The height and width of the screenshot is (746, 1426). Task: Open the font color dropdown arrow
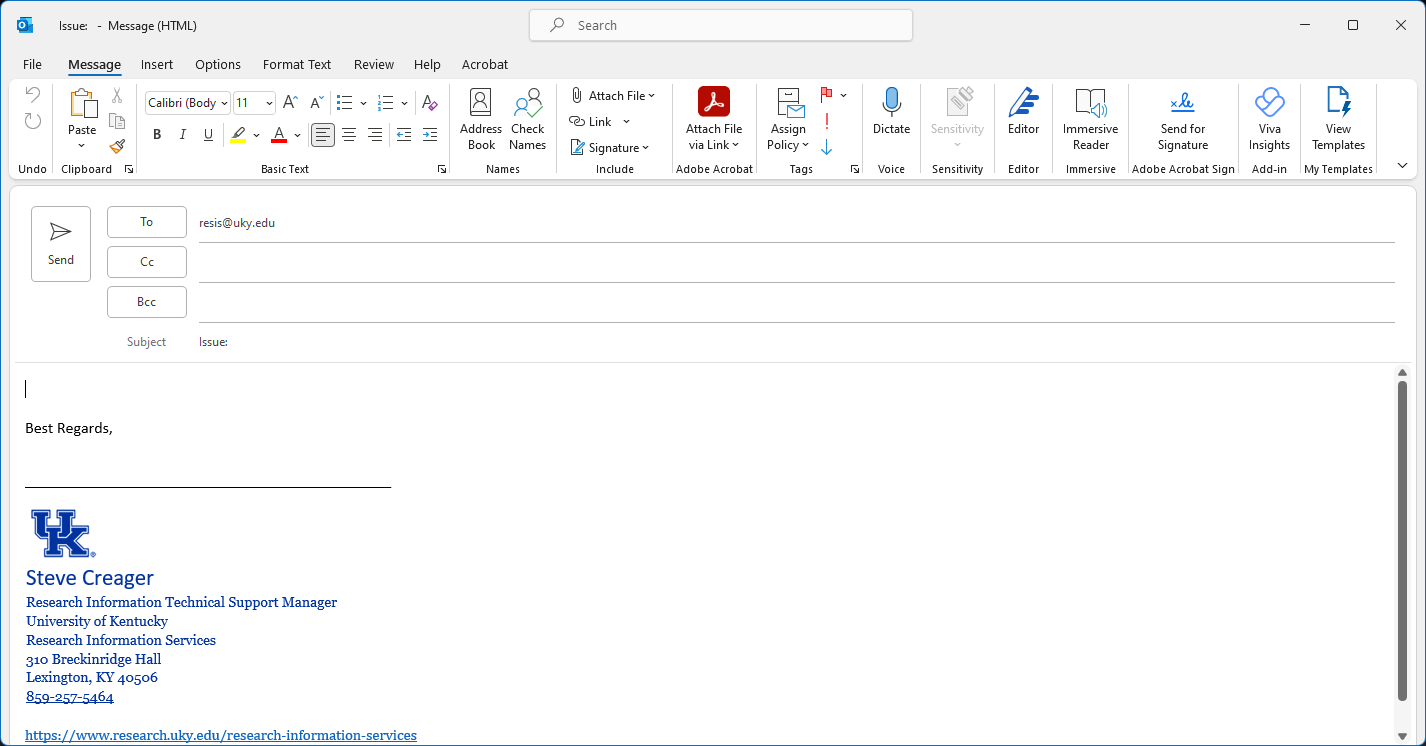(x=298, y=135)
